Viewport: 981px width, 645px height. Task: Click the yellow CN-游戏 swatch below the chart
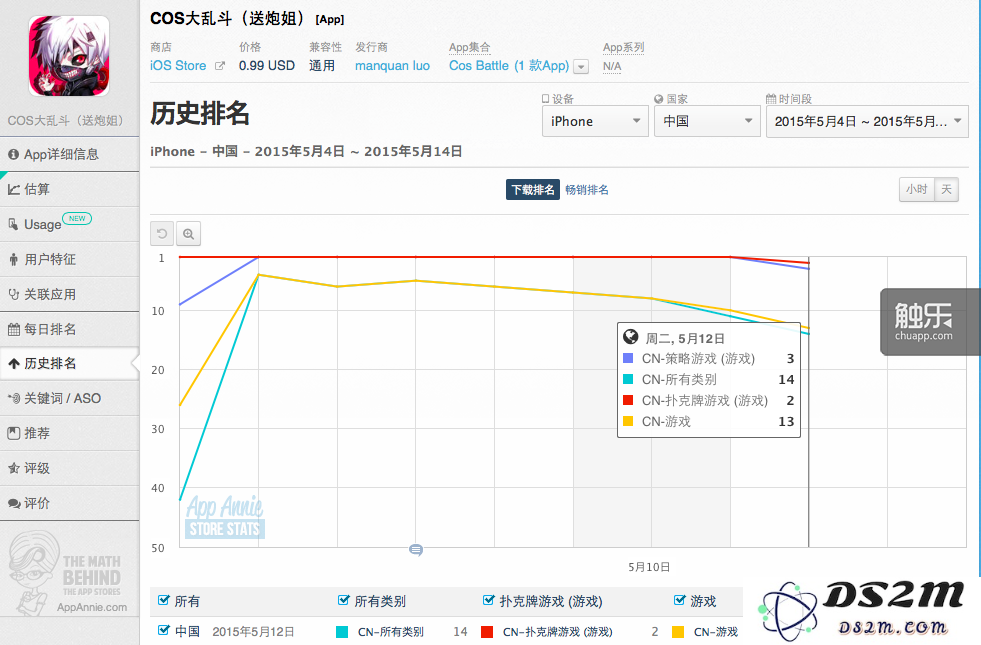coord(678,632)
